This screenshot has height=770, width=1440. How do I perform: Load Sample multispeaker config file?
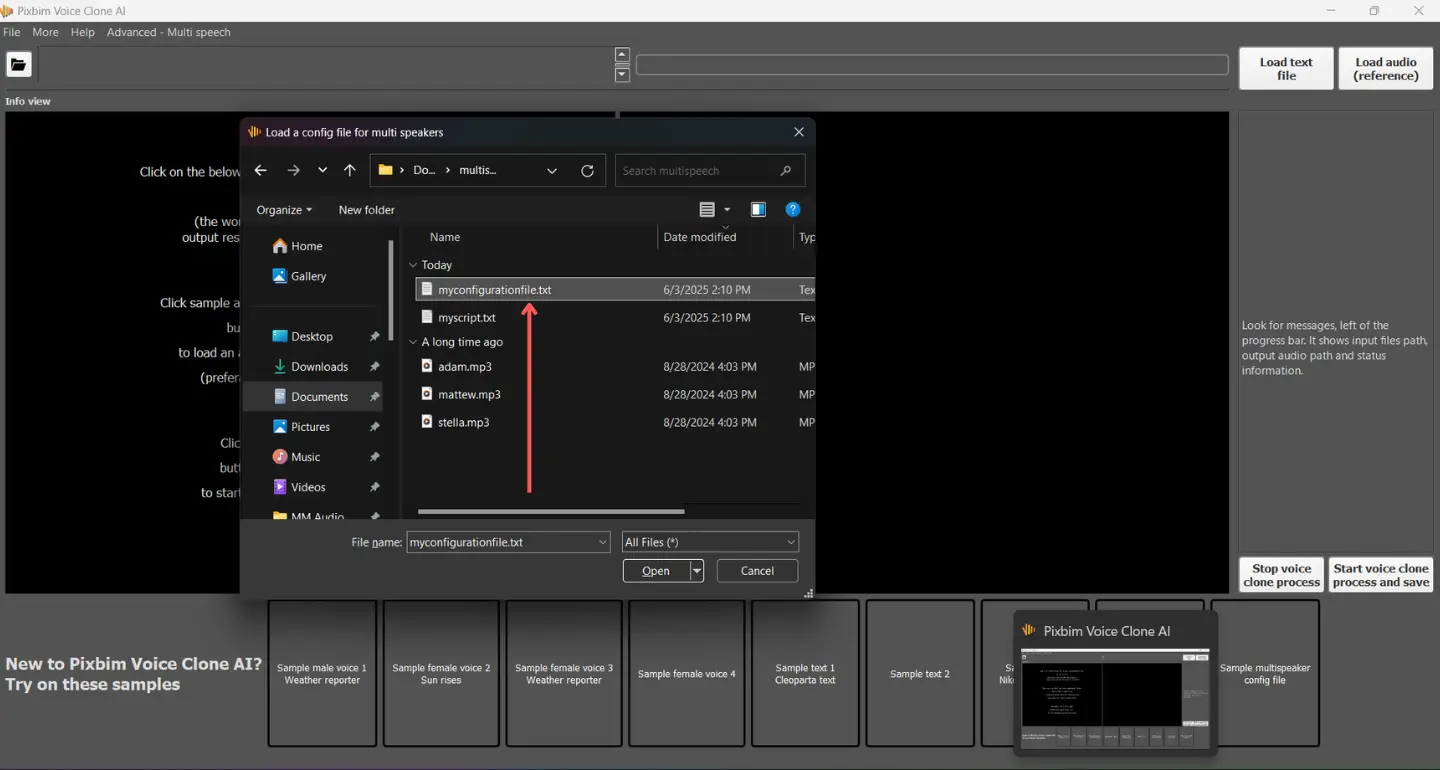pos(1267,673)
